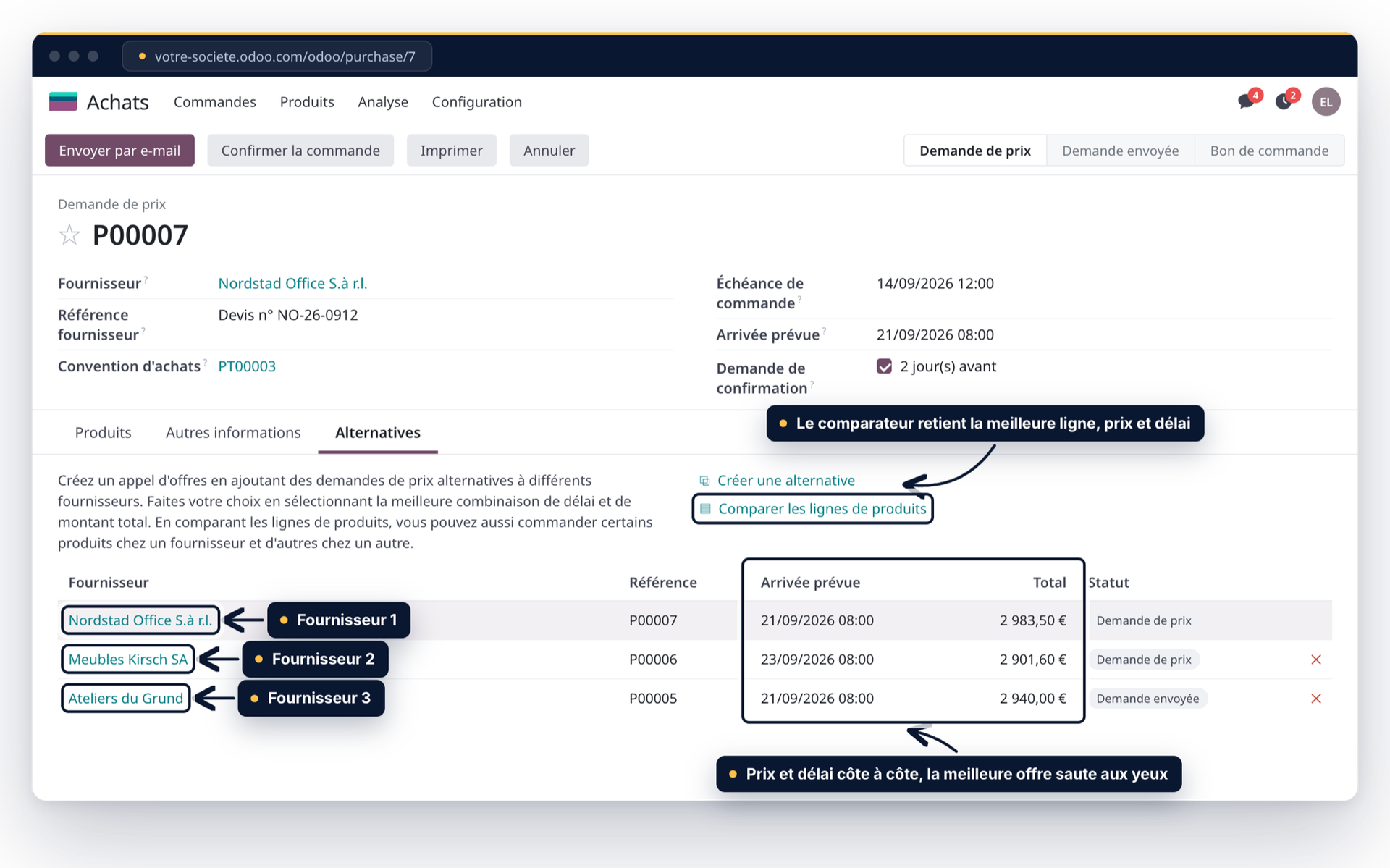1390x868 pixels.
Task: Select the Alternatives tab
Action: (x=378, y=432)
